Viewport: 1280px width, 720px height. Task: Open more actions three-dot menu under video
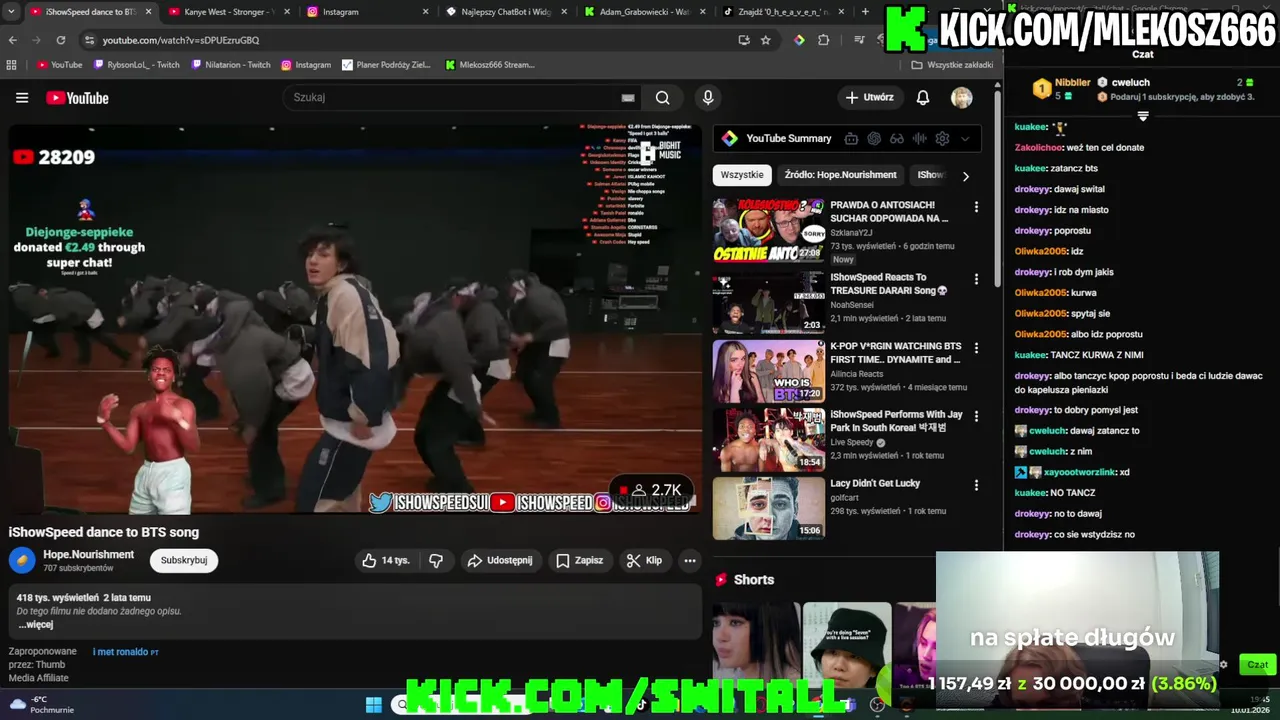(690, 561)
